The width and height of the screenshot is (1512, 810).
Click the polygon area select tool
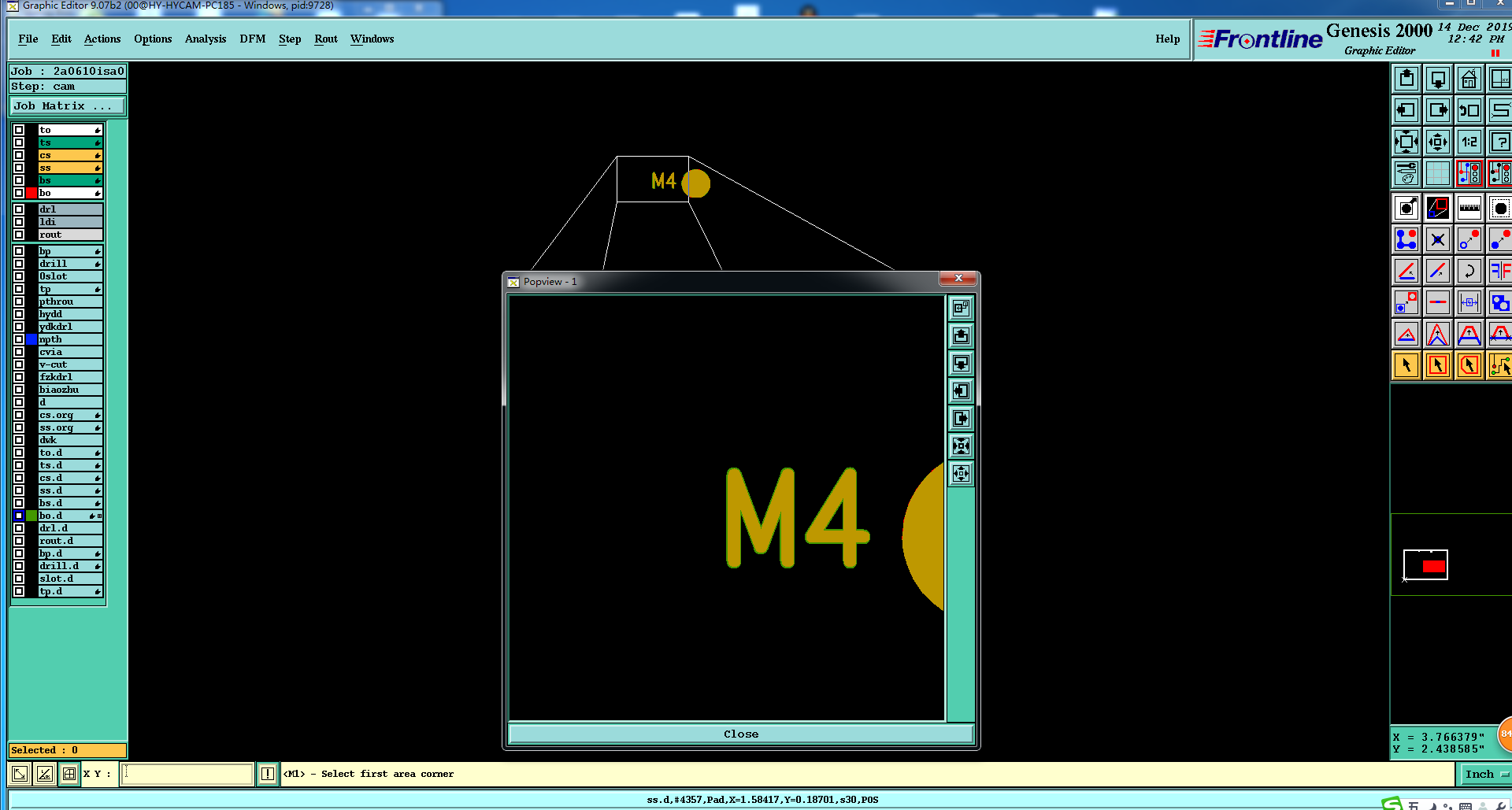[1469, 365]
